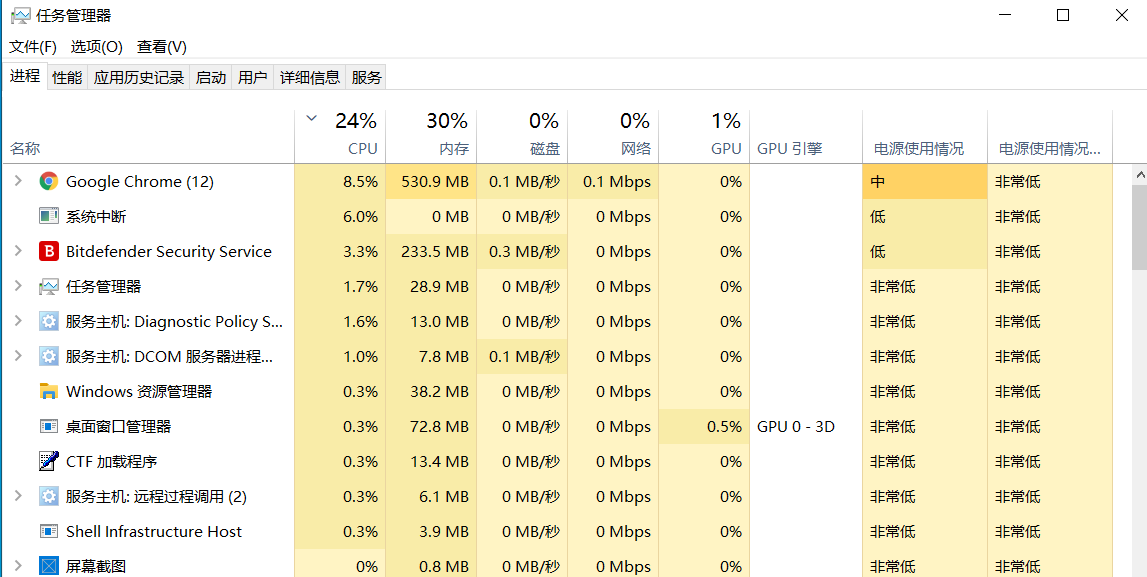Screen dimensions: 1147x577
Task: Open the 查看(V) menu
Action: coord(162,47)
